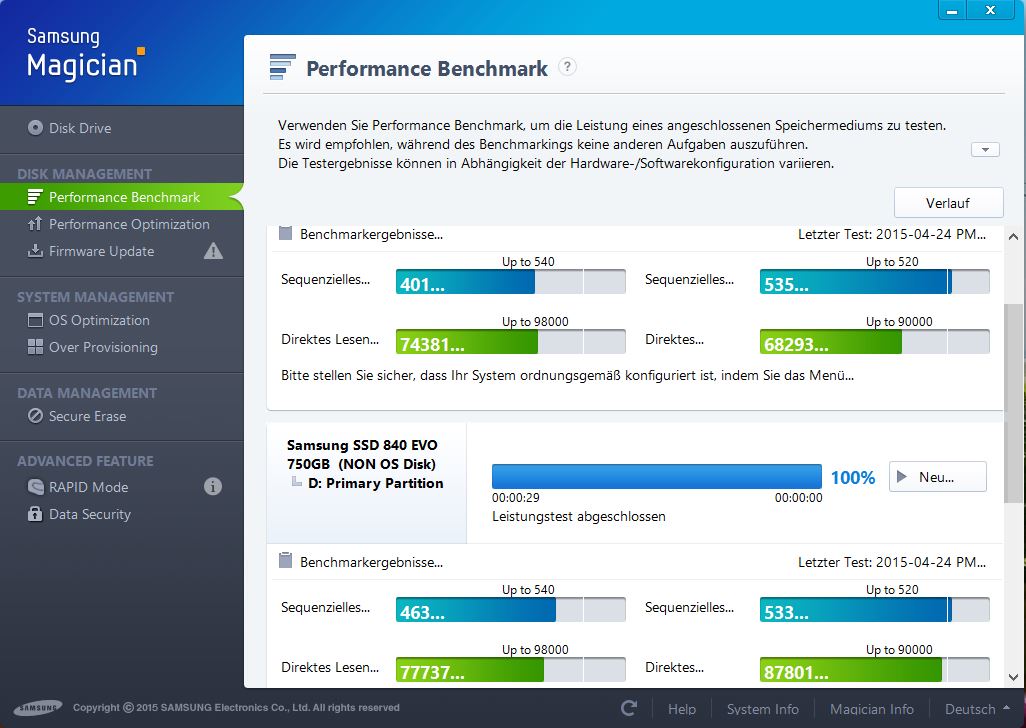Click the RAPID Mode info icon

click(x=213, y=486)
